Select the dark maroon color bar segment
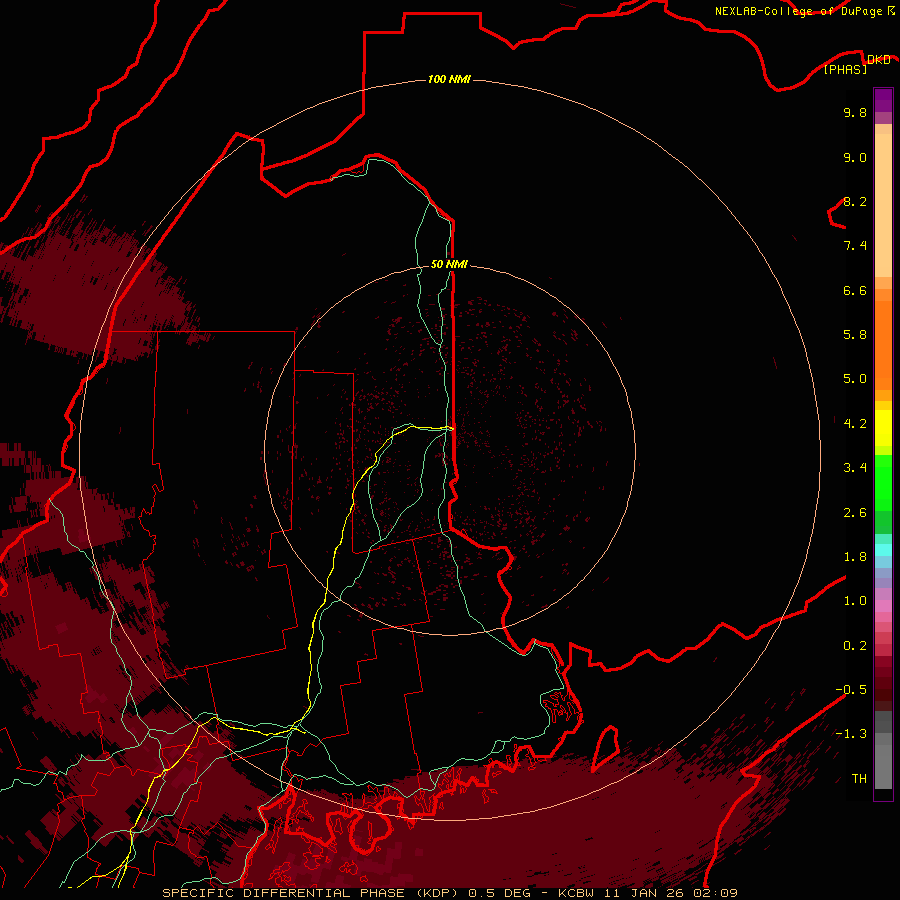 click(883, 683)
